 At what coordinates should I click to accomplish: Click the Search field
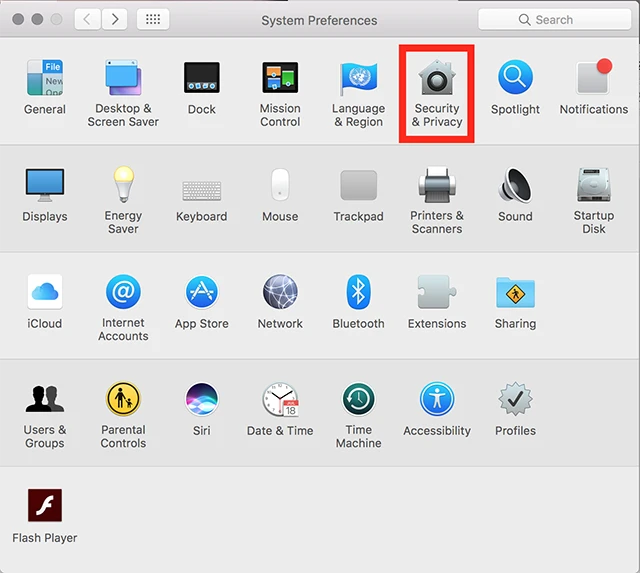[x=553, y=19]
